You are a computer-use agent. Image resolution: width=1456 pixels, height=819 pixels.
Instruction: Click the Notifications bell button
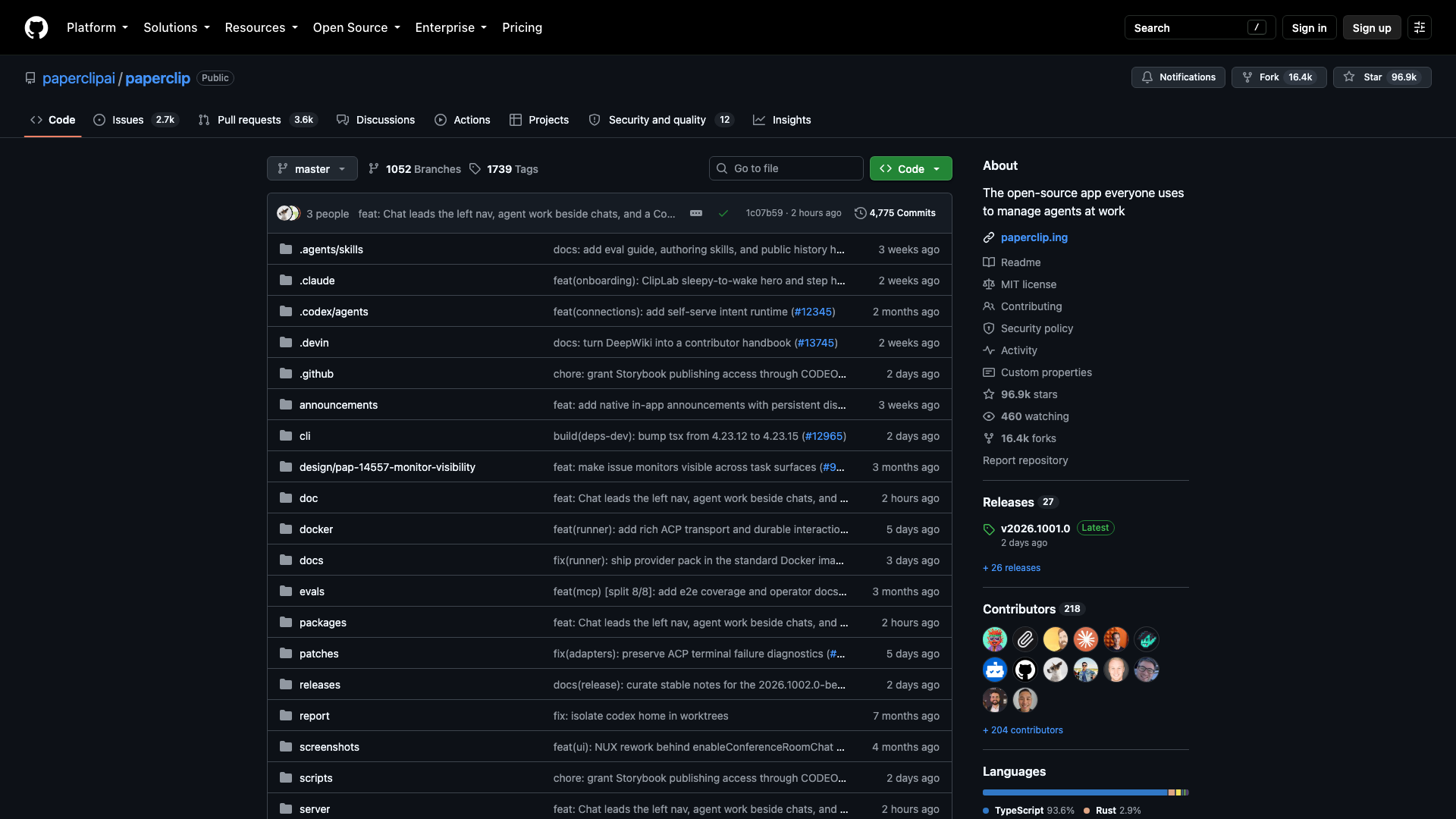click(1178, 77)
